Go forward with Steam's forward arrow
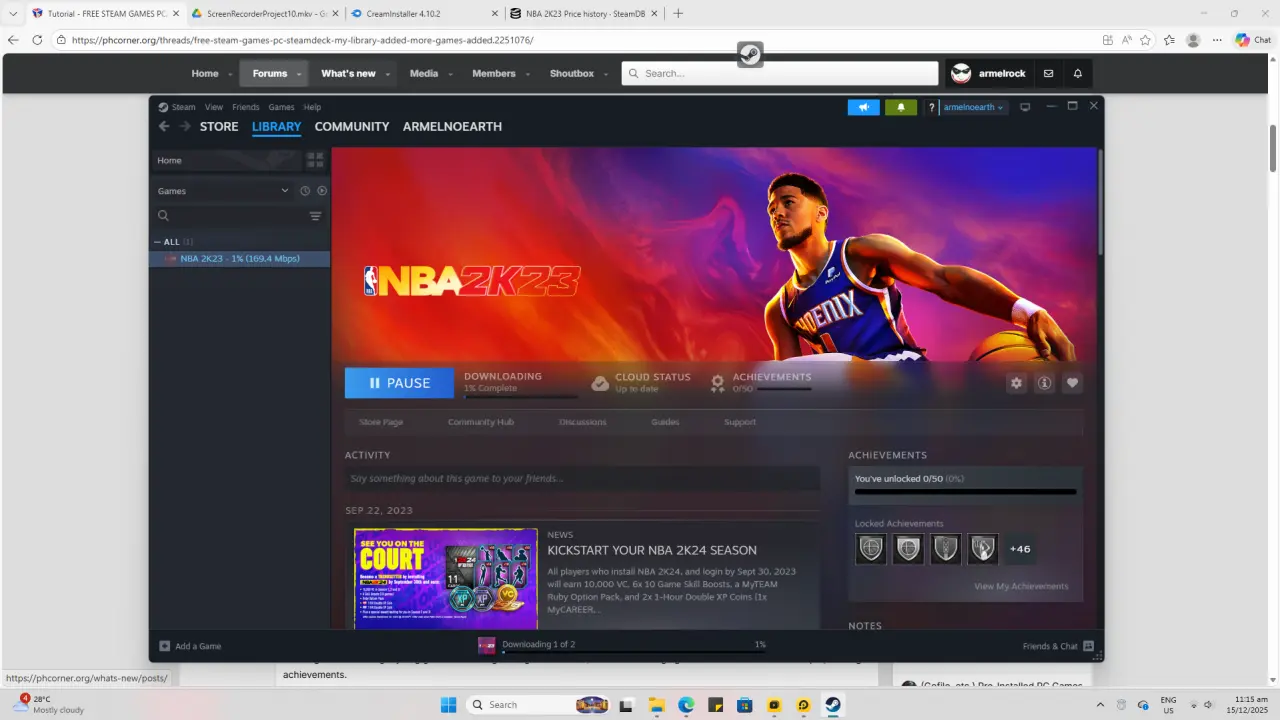Image resolution: width=1280 pixels, height=720 pixels. click(185, 127)
